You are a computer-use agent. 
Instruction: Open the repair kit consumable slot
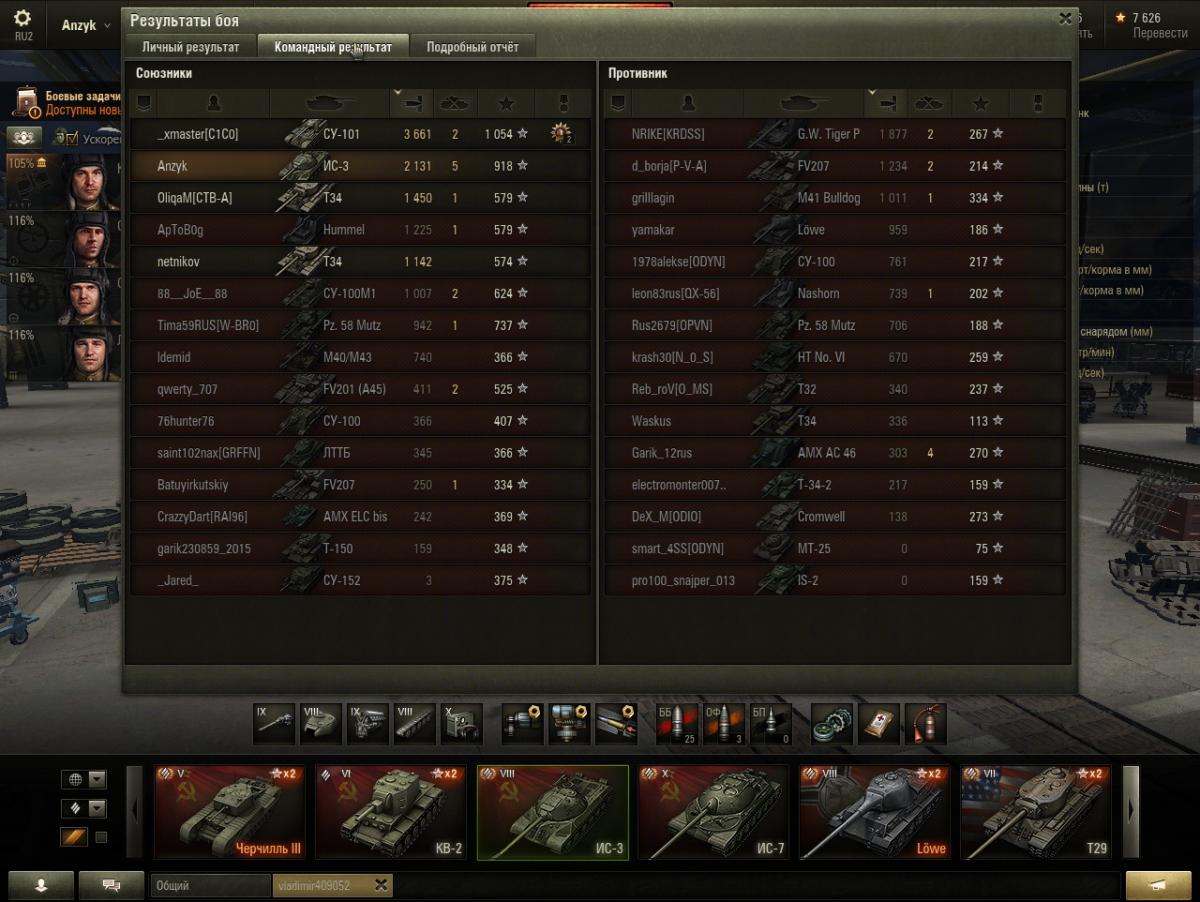click(832, 724)
